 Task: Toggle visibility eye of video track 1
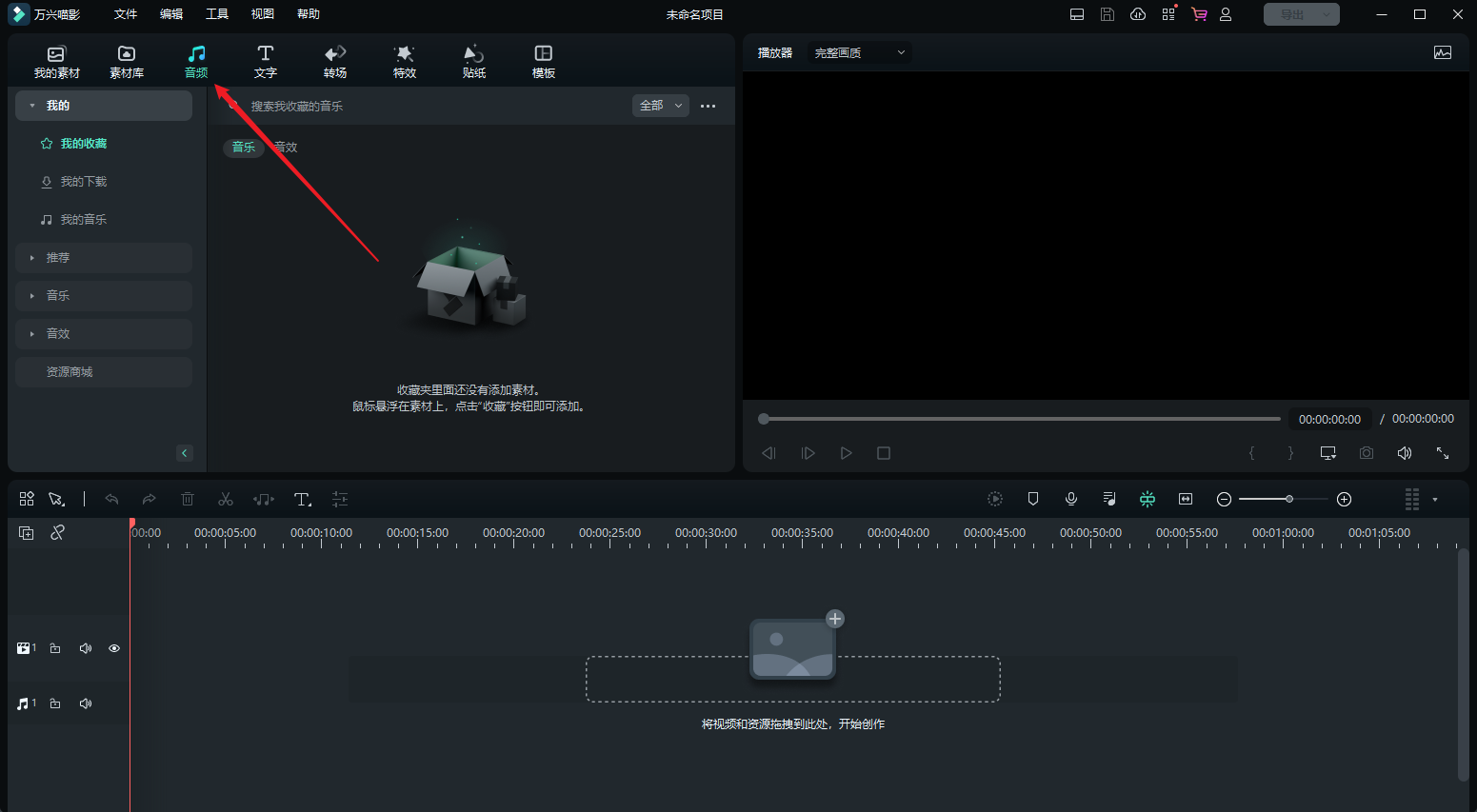point(114,648)
